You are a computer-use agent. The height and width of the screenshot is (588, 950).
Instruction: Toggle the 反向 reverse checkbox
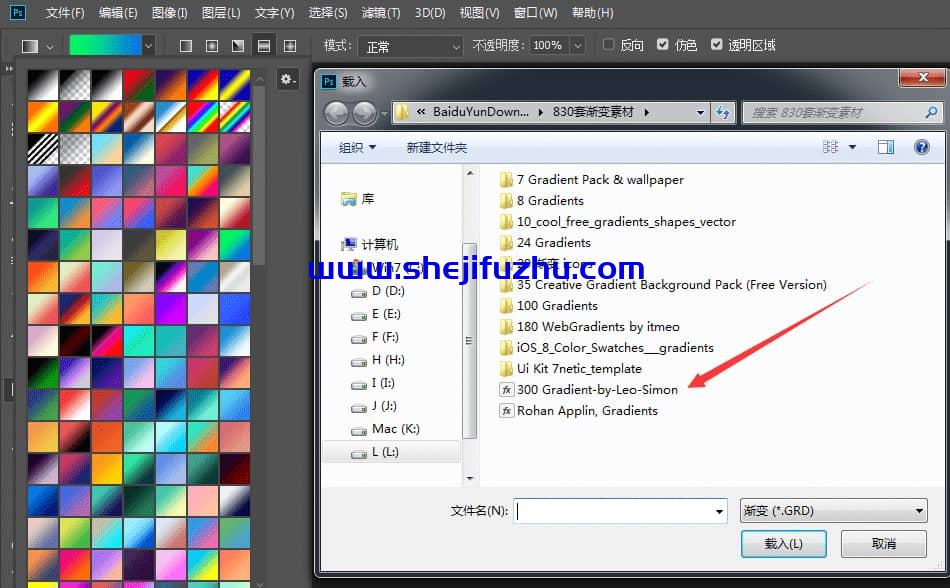point(608,44)
